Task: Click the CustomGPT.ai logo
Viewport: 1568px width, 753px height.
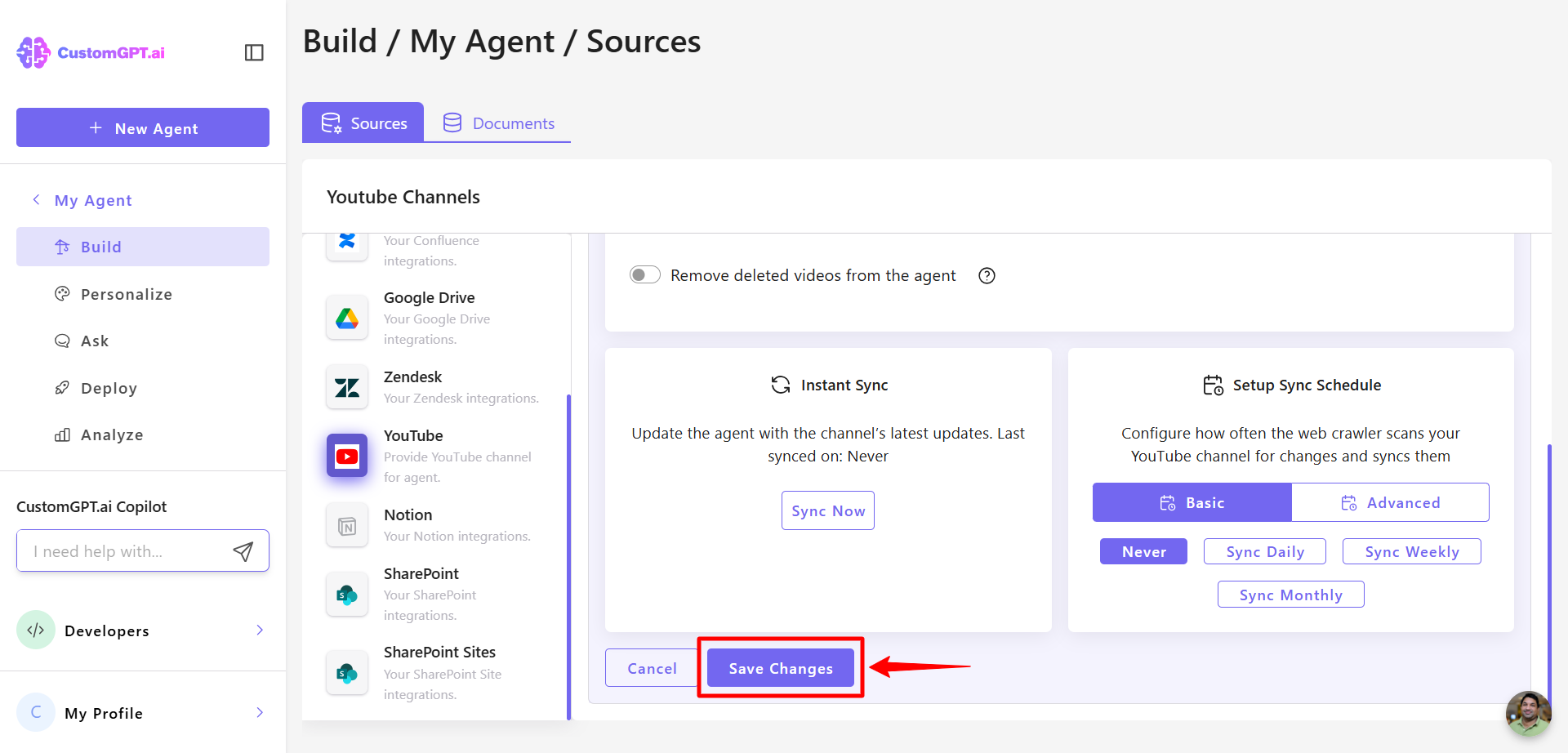Action: (91, 53)
